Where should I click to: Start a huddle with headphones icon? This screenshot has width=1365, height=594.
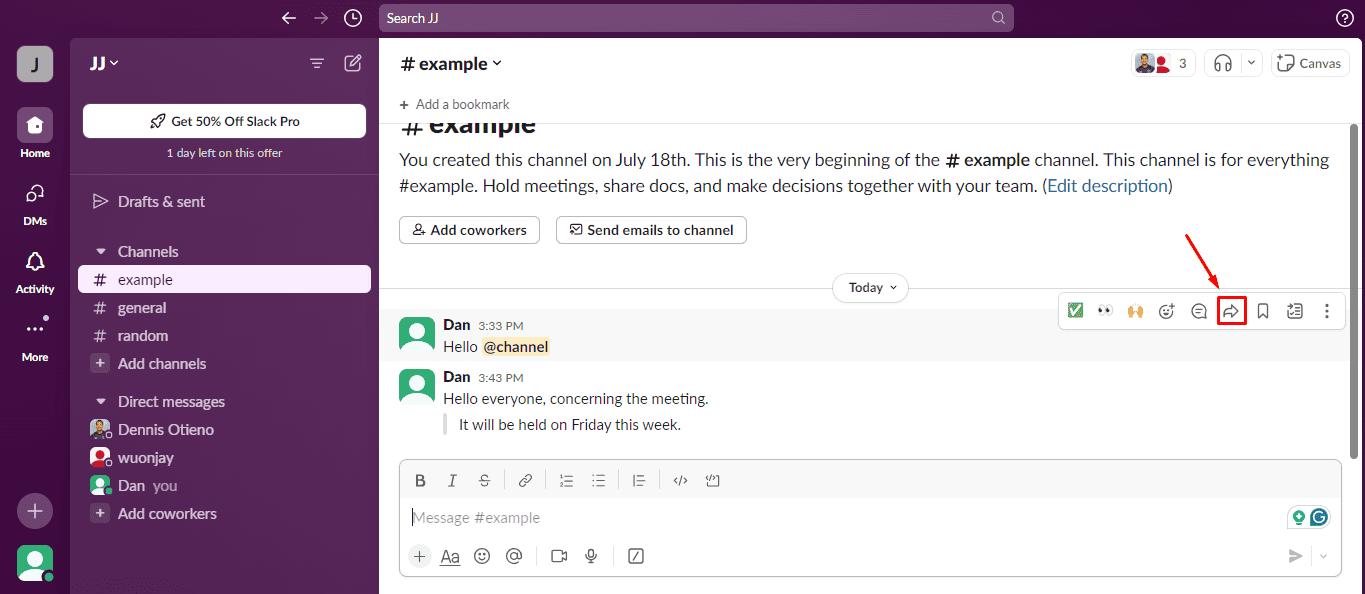[x=1222, y=63]
